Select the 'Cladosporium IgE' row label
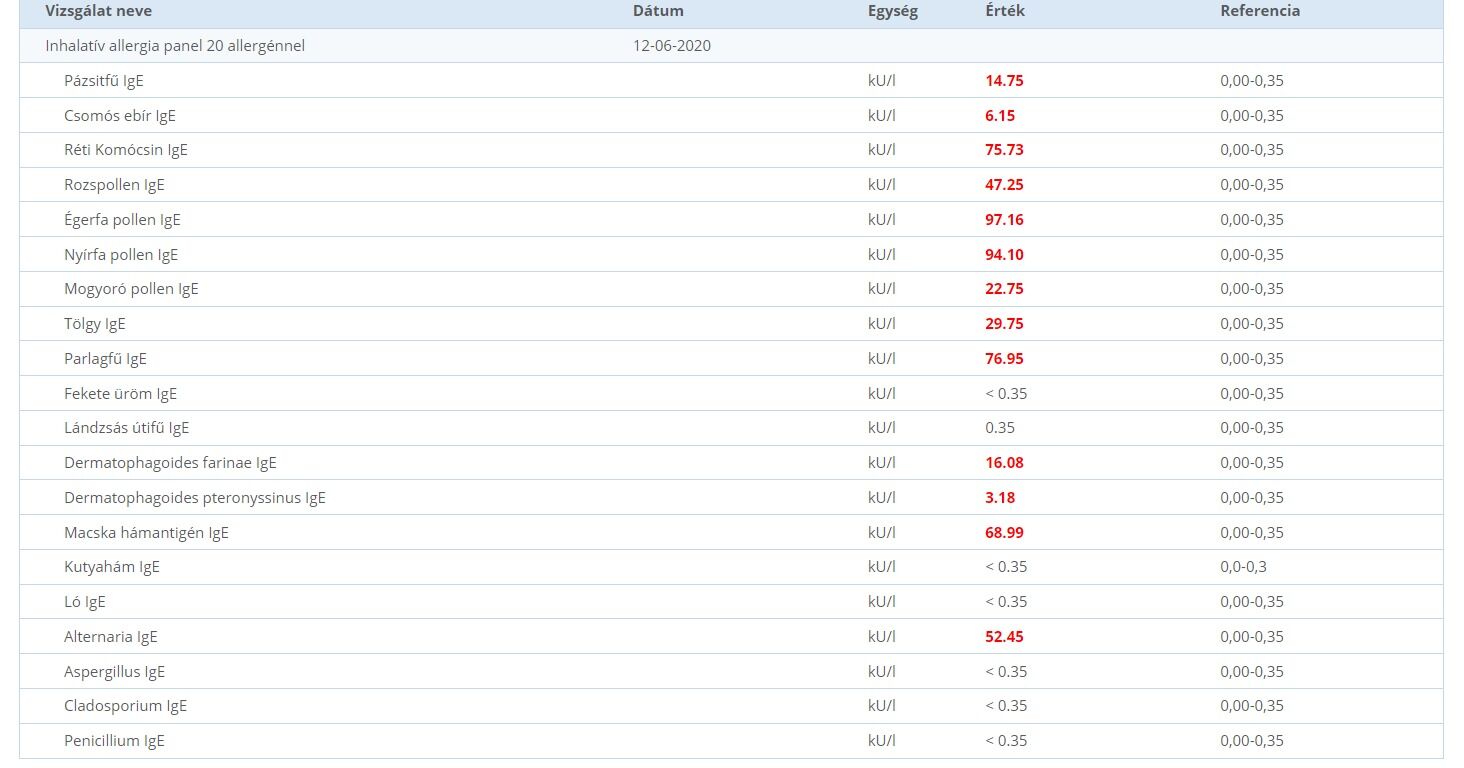 coord(126,706)
